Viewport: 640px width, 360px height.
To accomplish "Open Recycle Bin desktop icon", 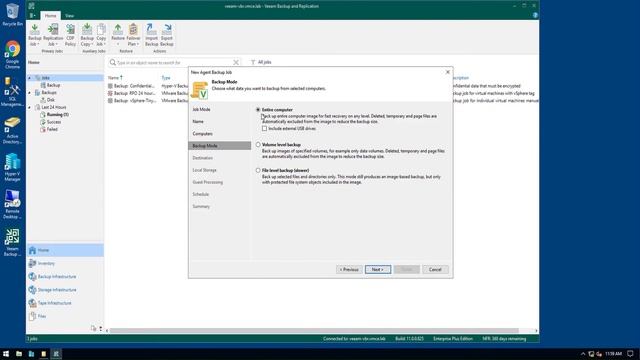I will click(12, 15).
